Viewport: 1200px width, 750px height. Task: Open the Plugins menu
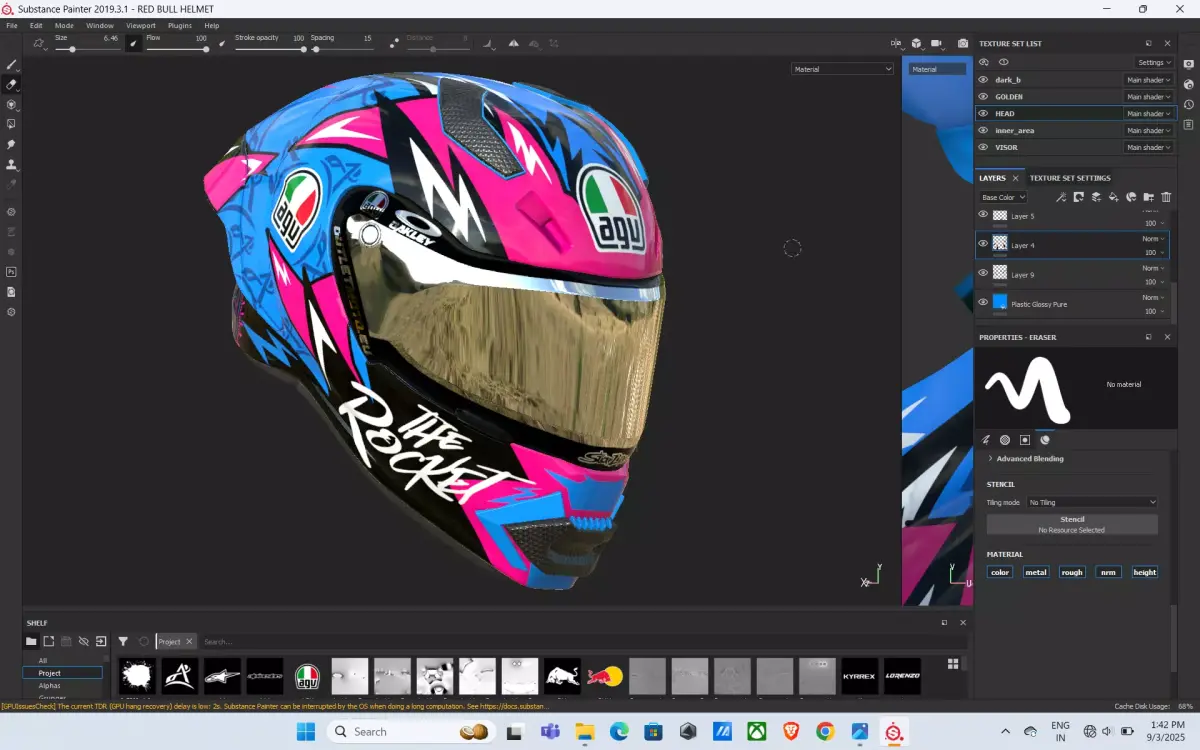pos(180,25)
